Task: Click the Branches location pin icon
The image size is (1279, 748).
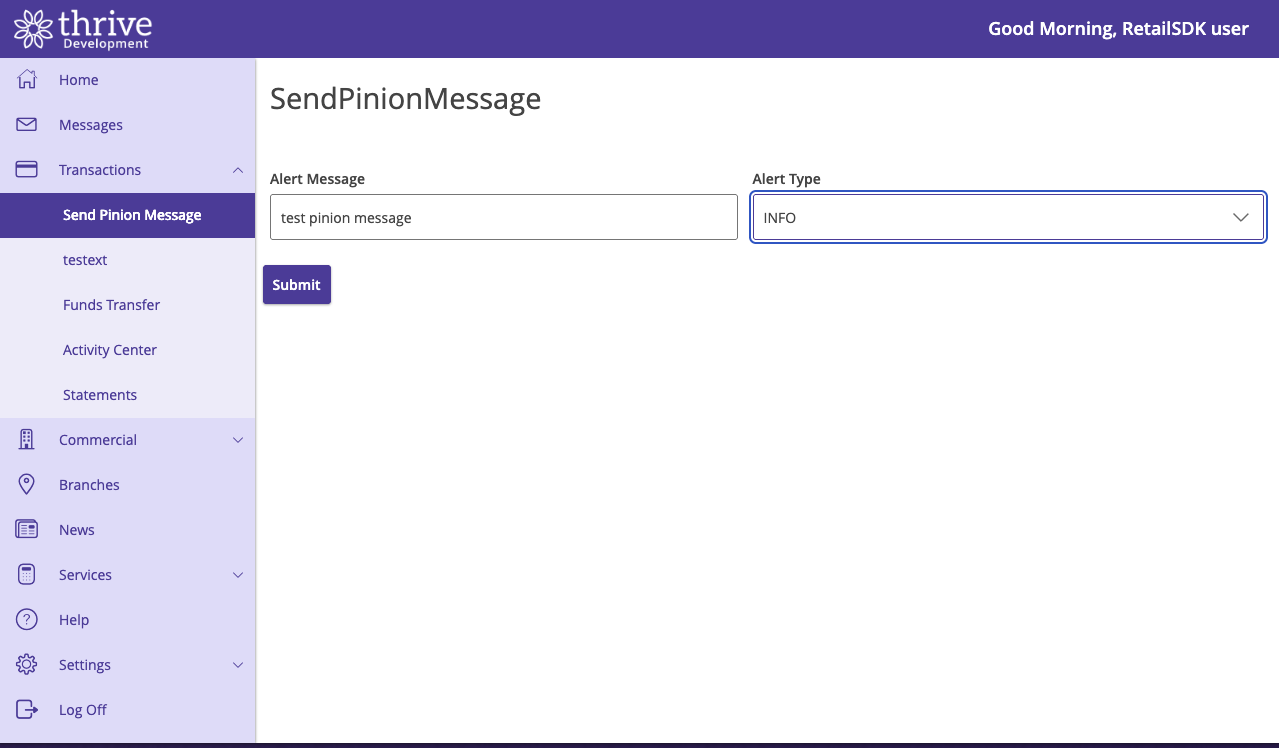Action: [27, 485]
